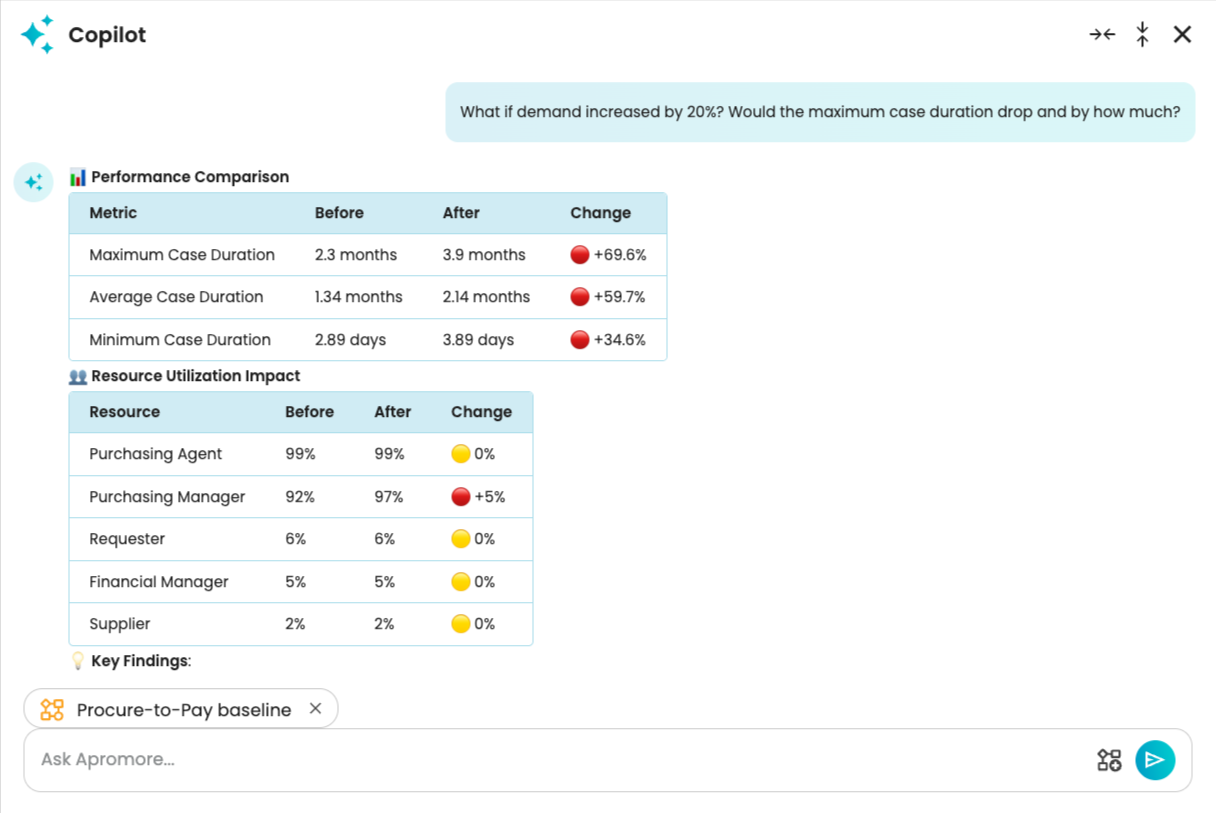Click the assistant sparkle avatar icon
The image size is (1216, 813).
33,182
